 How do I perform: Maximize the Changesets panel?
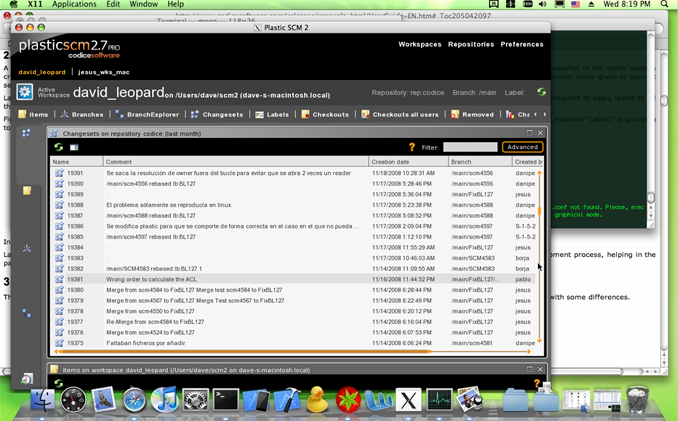click(529, 133)
